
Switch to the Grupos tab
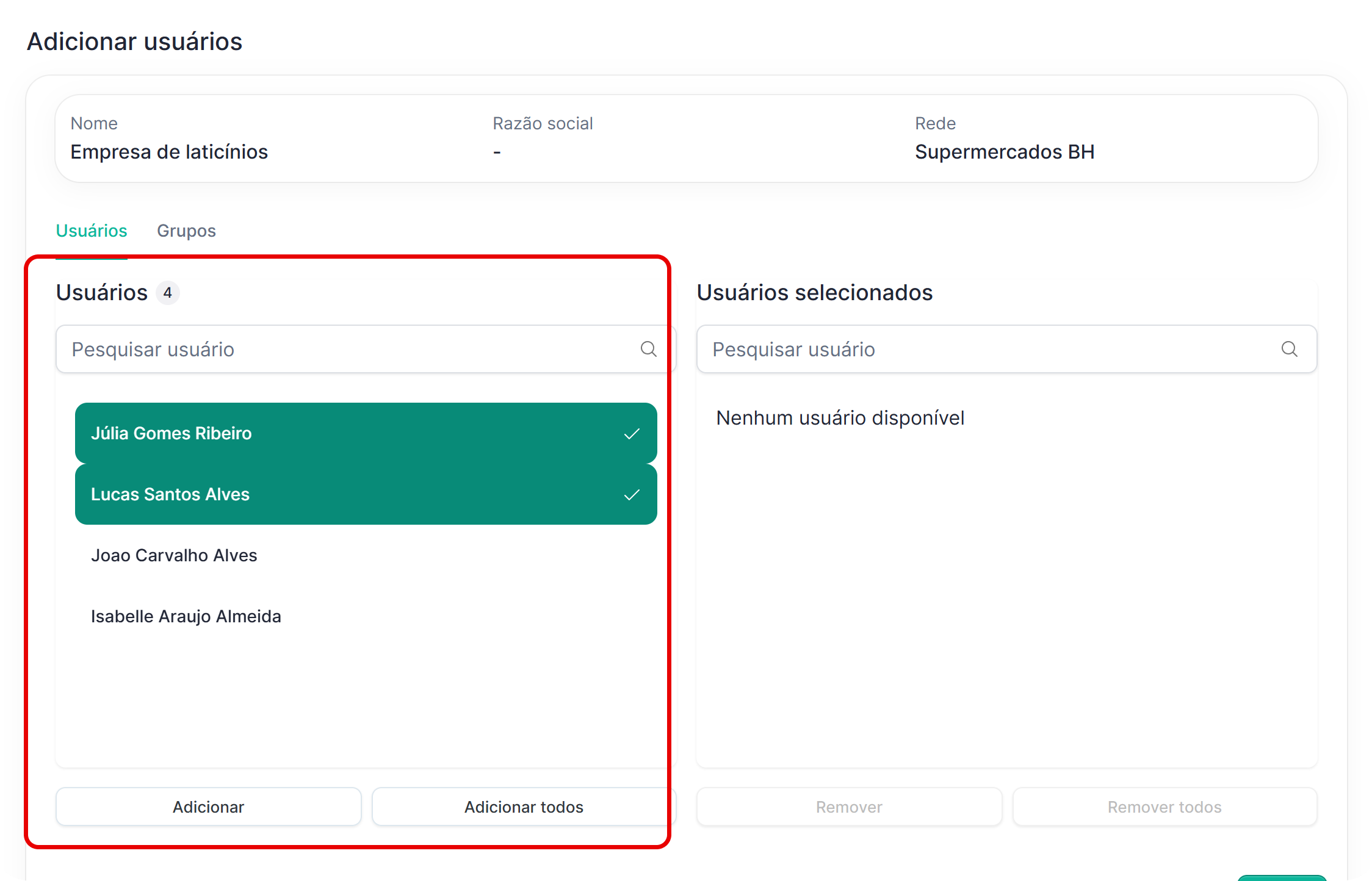point(186,231)
